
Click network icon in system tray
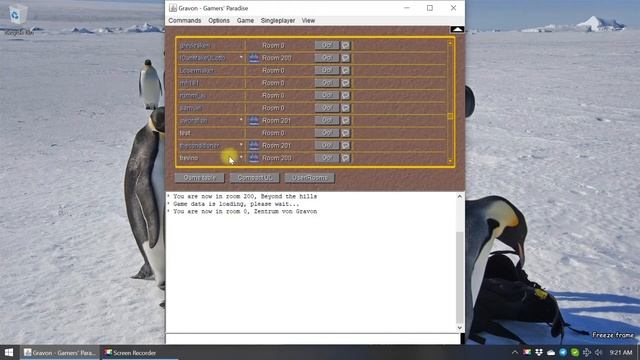click(x=587, y=353)
